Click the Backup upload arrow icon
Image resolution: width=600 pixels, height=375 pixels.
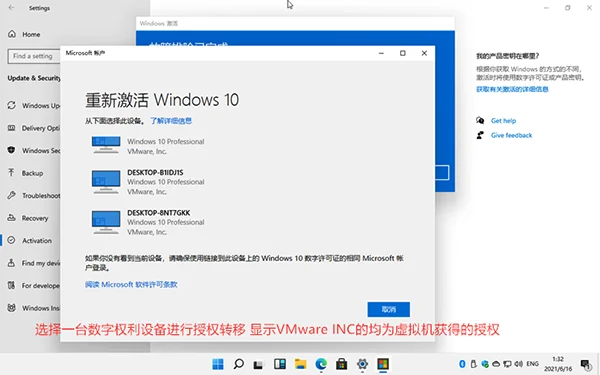(x=11, y=173)
